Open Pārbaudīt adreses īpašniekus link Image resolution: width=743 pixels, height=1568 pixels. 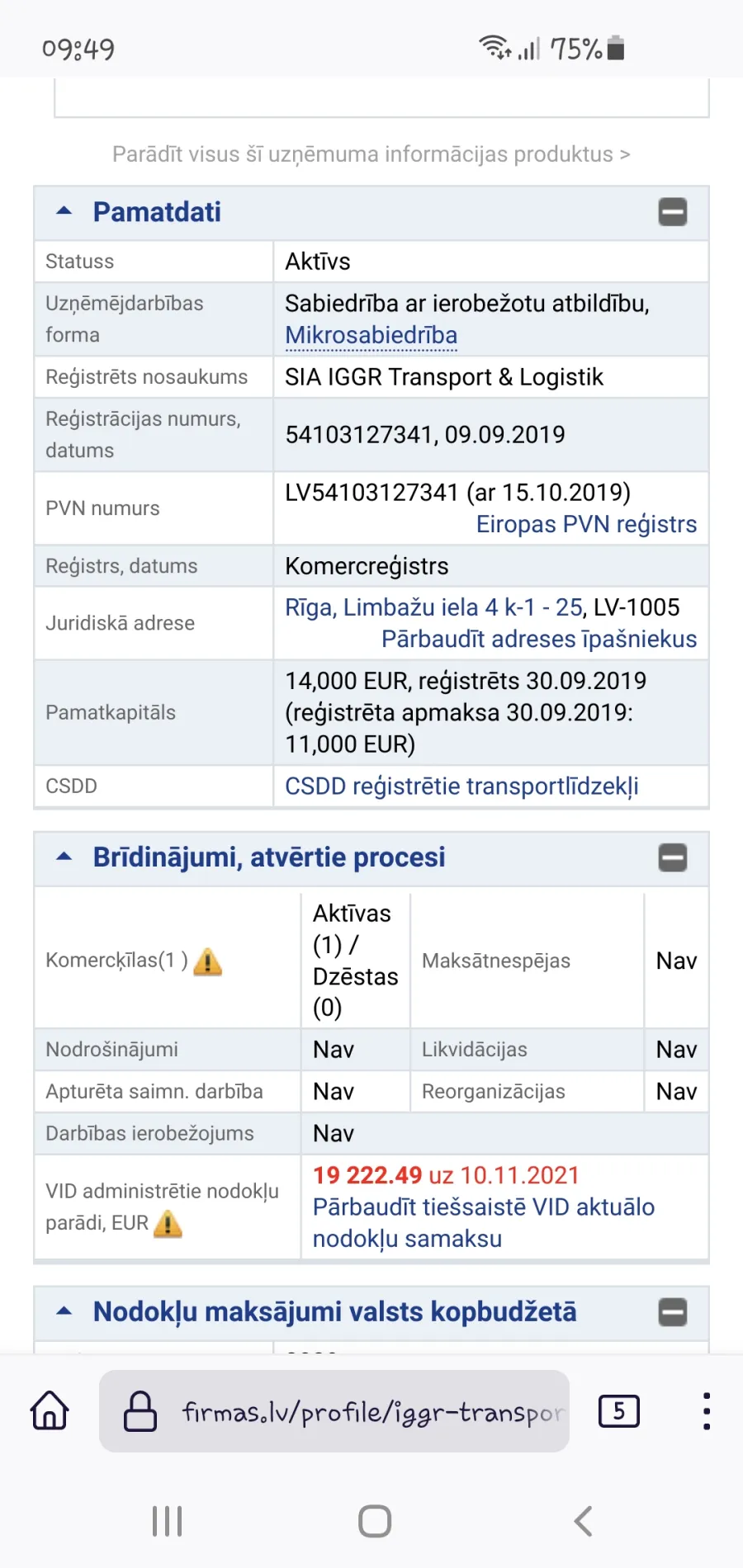coord(539,640)
